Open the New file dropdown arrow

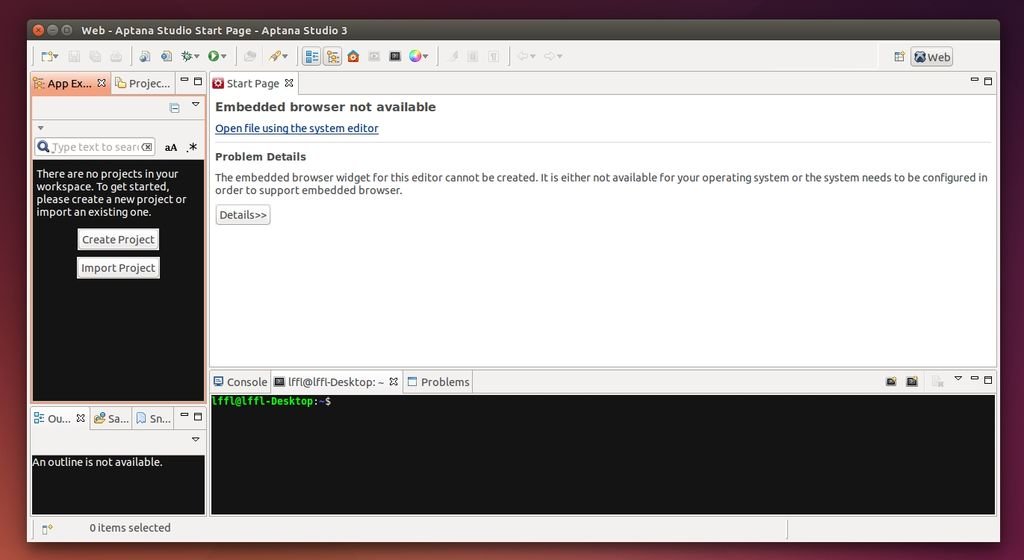coord(56,57)
